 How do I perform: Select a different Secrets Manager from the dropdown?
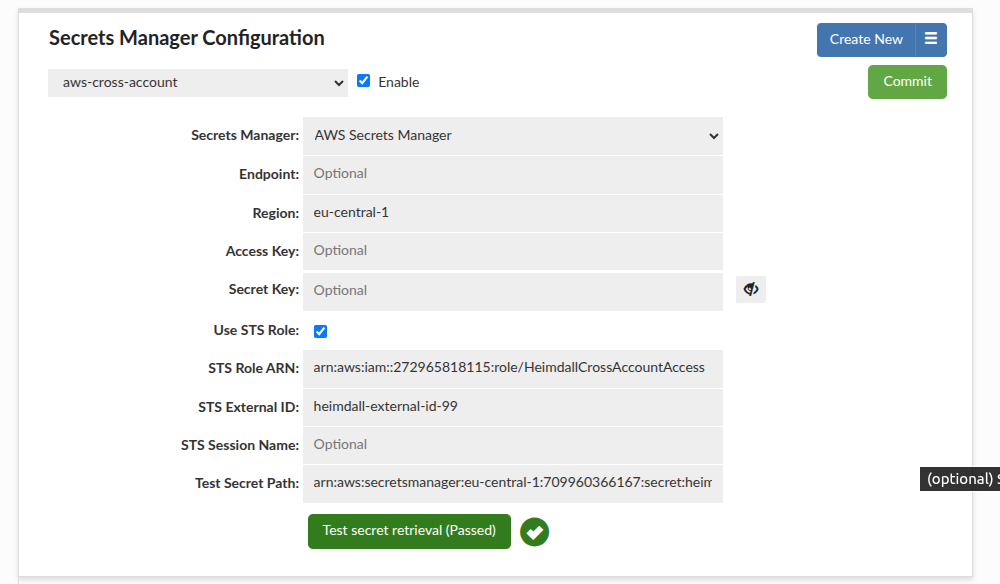515,135
